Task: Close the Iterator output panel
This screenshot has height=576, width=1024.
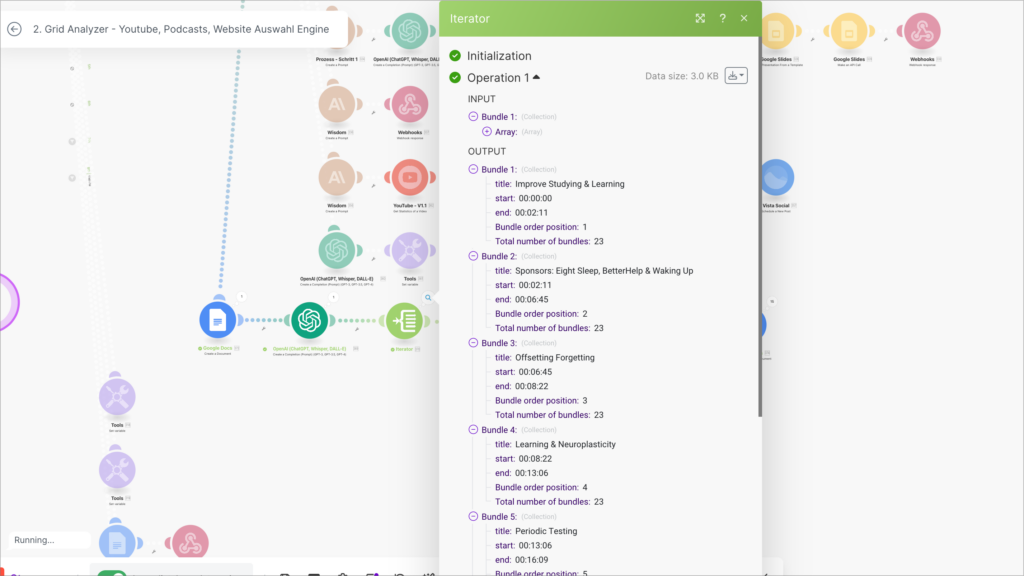Action: coord(744,18)
